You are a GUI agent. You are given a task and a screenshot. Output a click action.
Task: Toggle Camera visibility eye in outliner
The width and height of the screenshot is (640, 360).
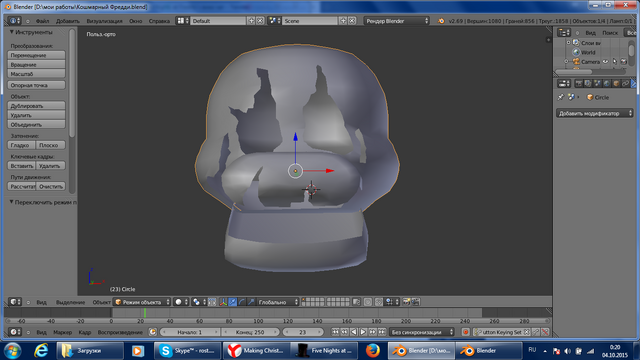pyautogui.click(x=605, y=62)
